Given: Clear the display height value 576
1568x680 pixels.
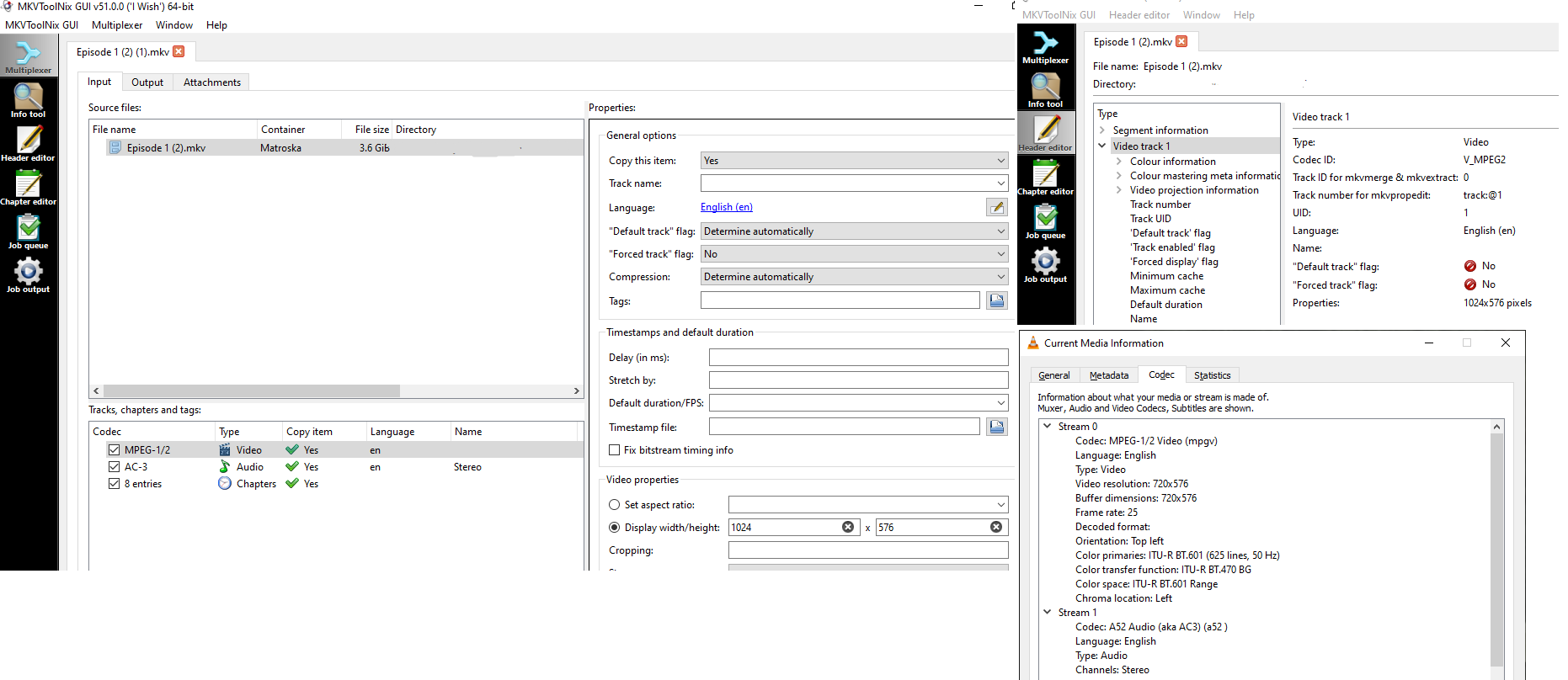Looking at the screenshot, I should (996, 527).
